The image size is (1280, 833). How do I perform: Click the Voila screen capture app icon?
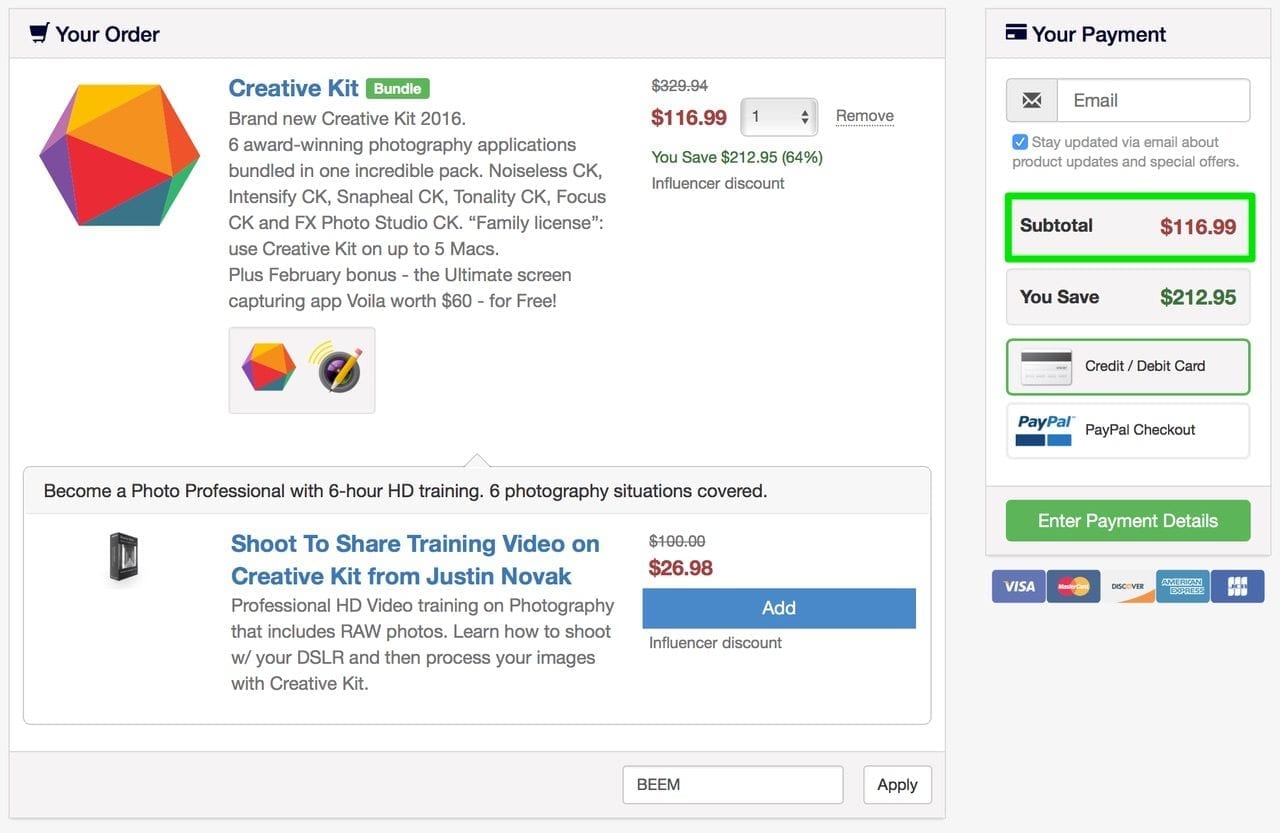(335, 369)
